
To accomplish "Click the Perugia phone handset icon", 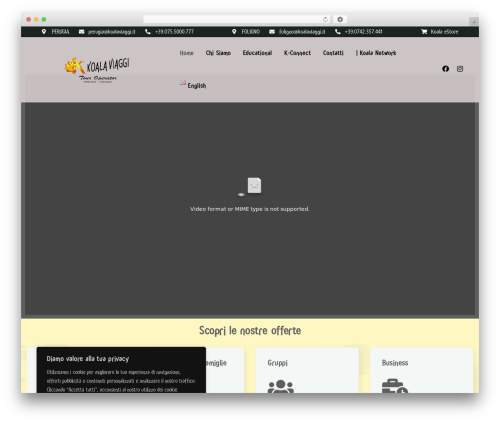I will [148, 32].
